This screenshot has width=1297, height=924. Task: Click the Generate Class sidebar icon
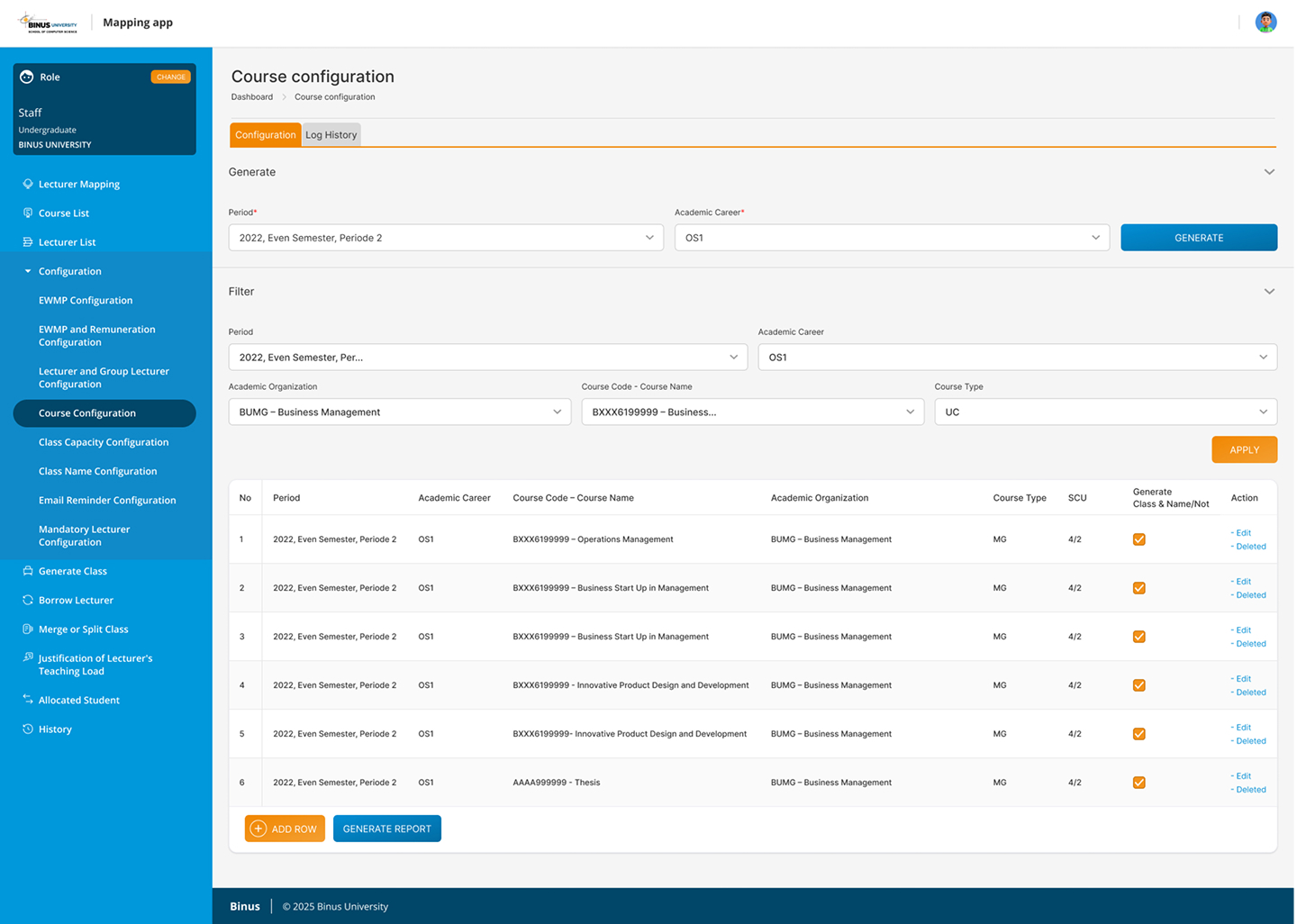(28, 571)
